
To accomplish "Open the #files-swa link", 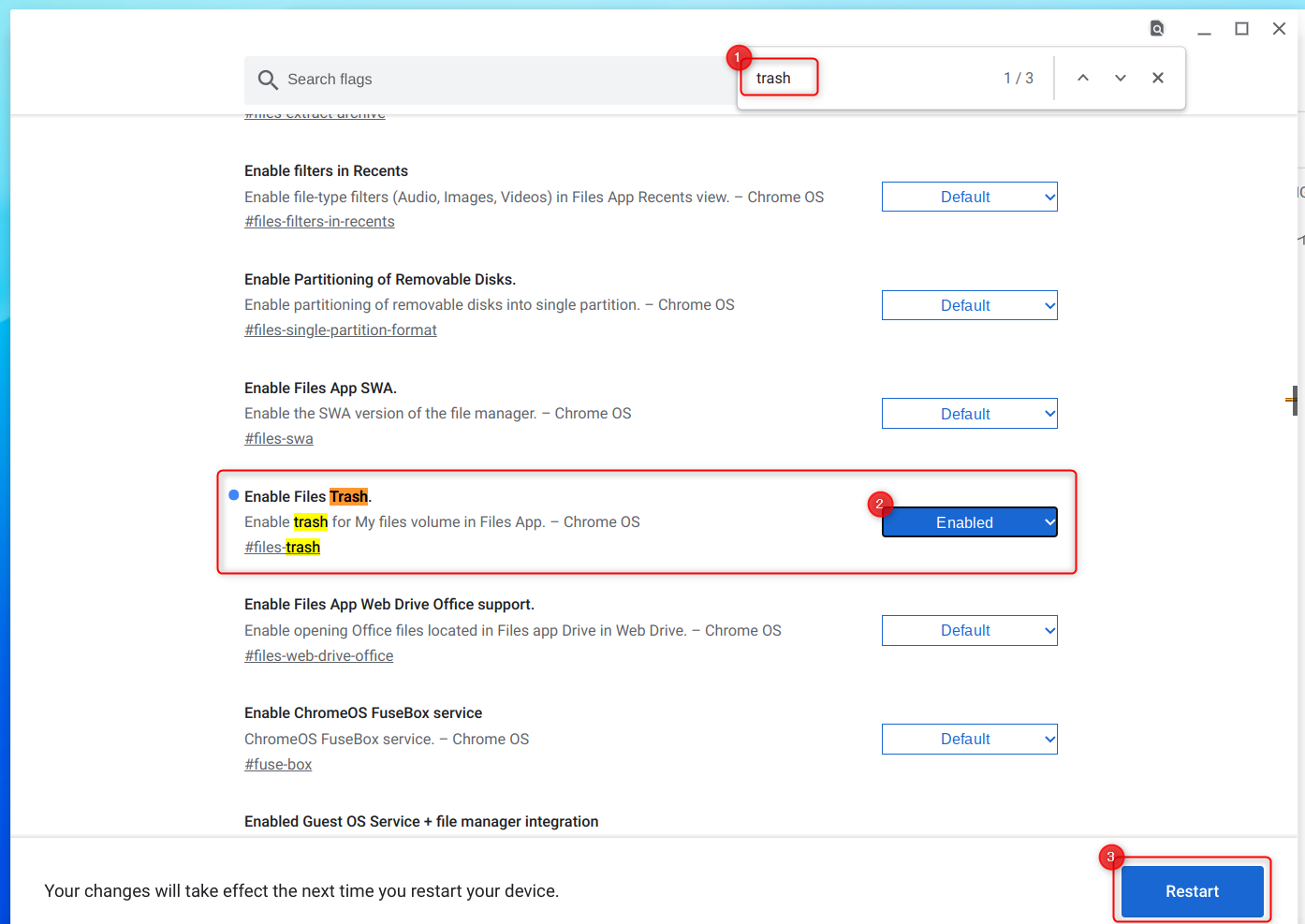I will [x=279, y=439].
